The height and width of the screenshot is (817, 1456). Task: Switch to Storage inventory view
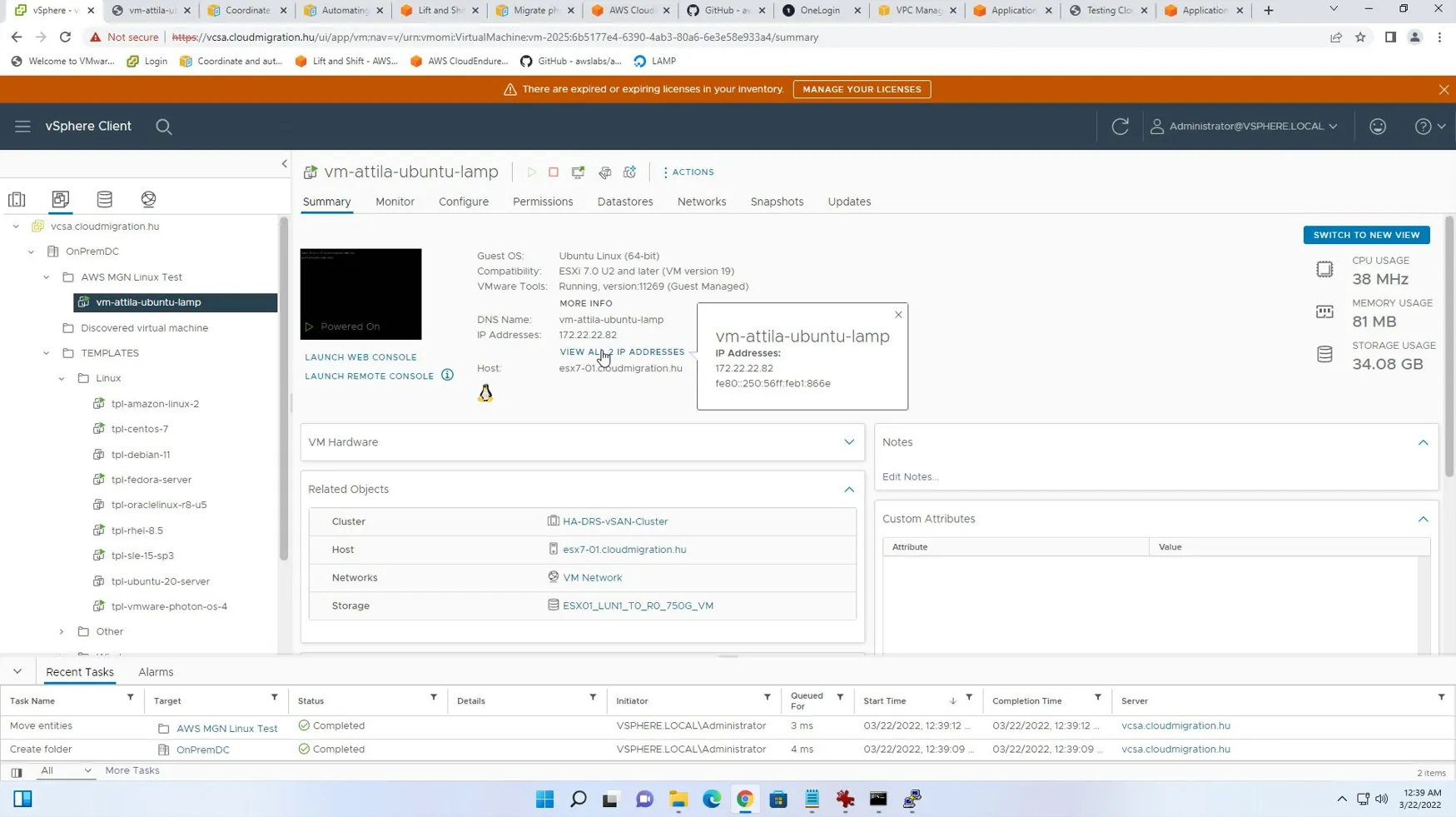coord(104,199)
